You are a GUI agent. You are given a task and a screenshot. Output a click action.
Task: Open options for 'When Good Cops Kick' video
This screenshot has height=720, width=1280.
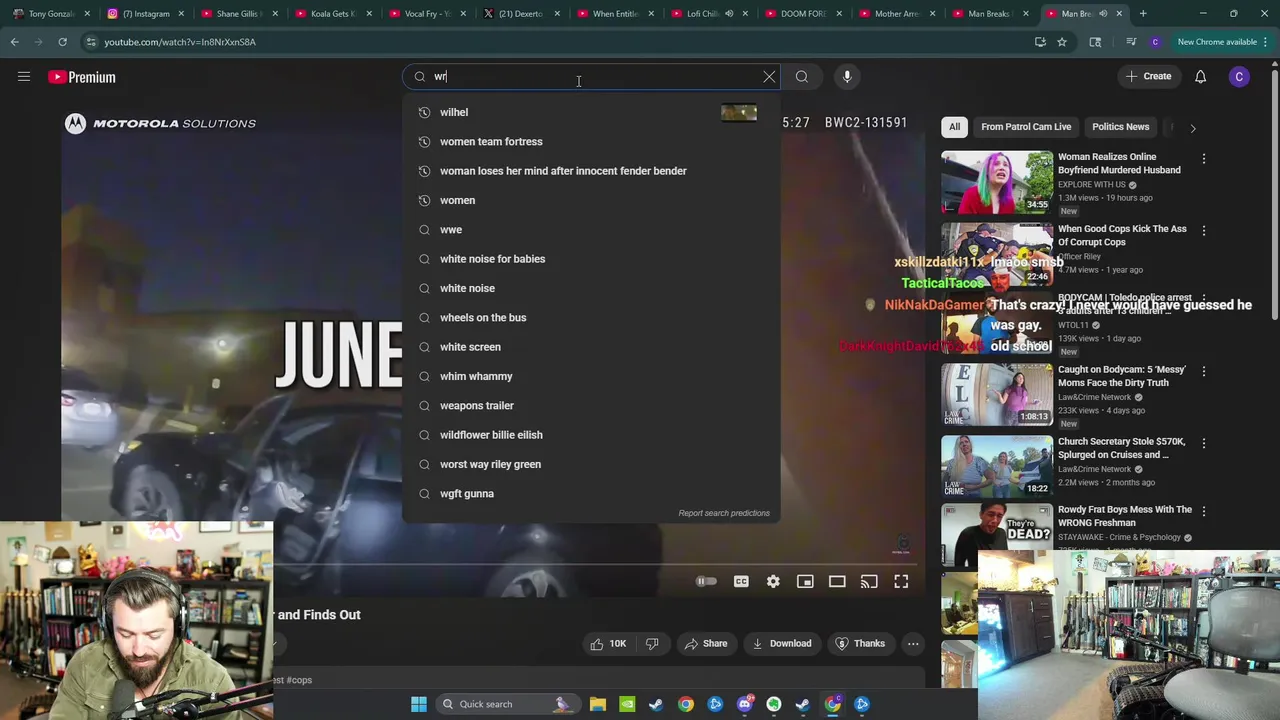point(1204,231)
